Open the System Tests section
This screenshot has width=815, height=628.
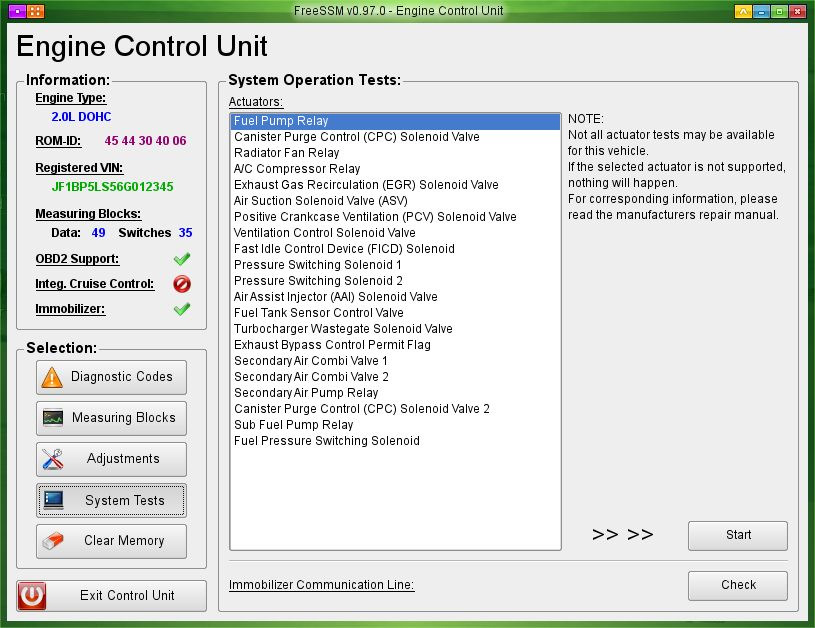pos(111,500)
